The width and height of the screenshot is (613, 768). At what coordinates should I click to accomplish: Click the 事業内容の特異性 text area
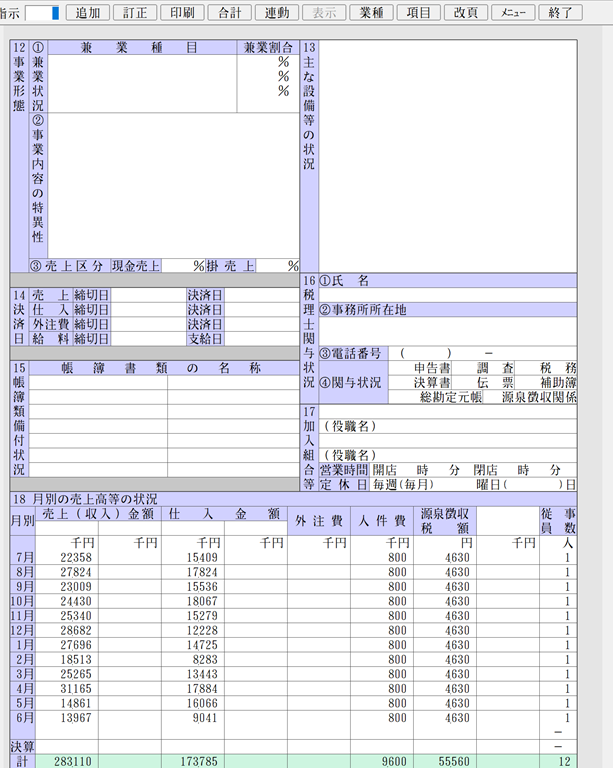click(x=172, y=185)
